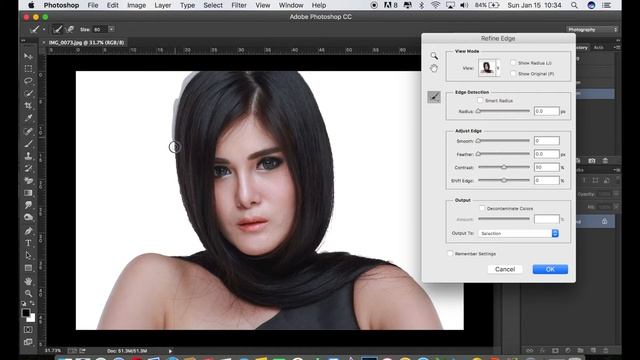Select the Zoom tool in the toolbox
Image resolution: width=640 pixels, height=360 pixels.
point(28,293)
